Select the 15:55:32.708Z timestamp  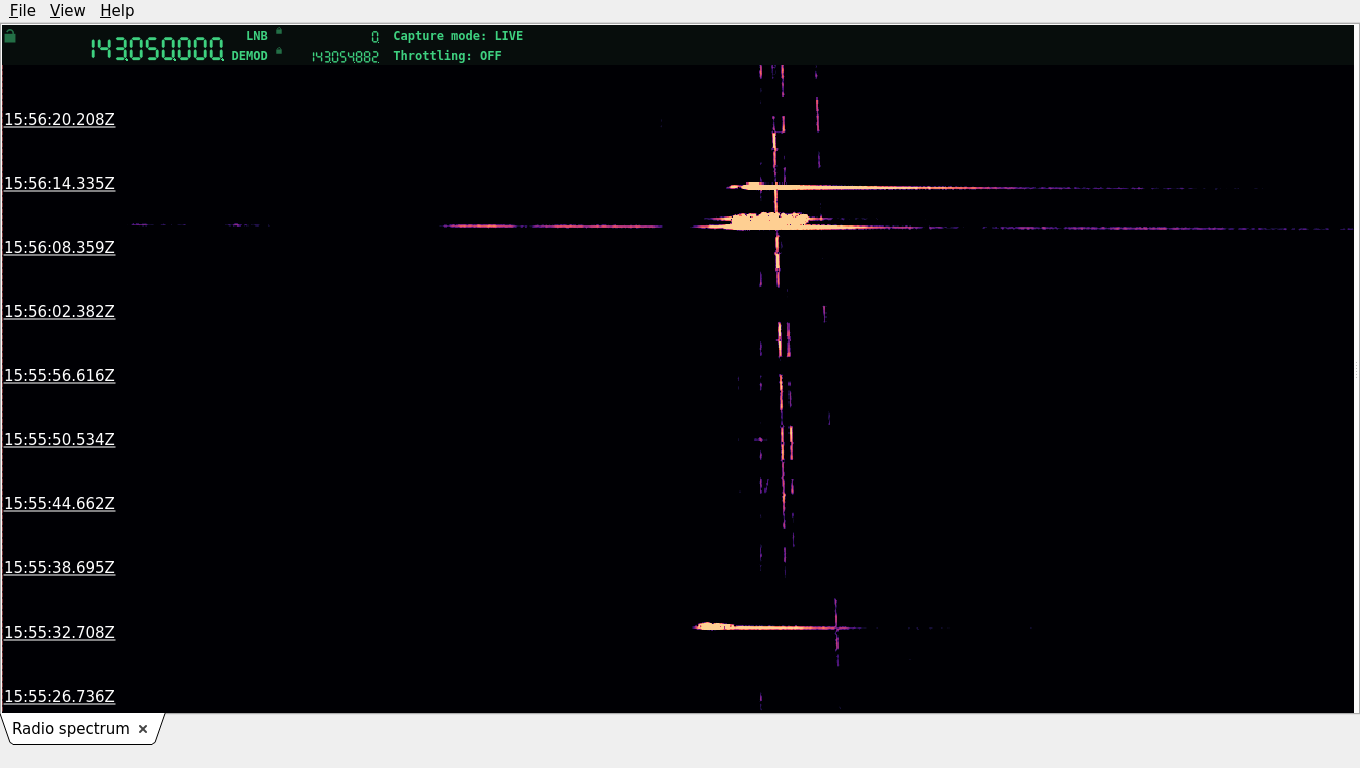[x=59, y=633]
